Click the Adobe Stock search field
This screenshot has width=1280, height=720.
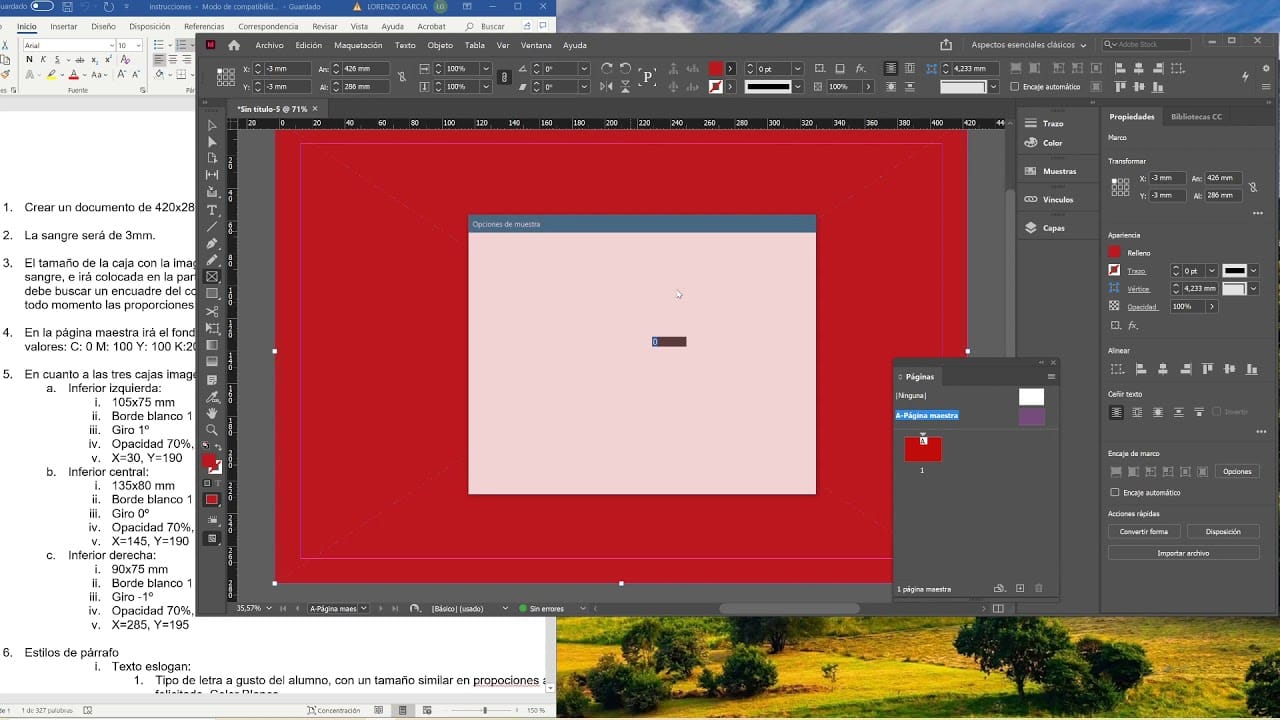[x=1147, y=45]
